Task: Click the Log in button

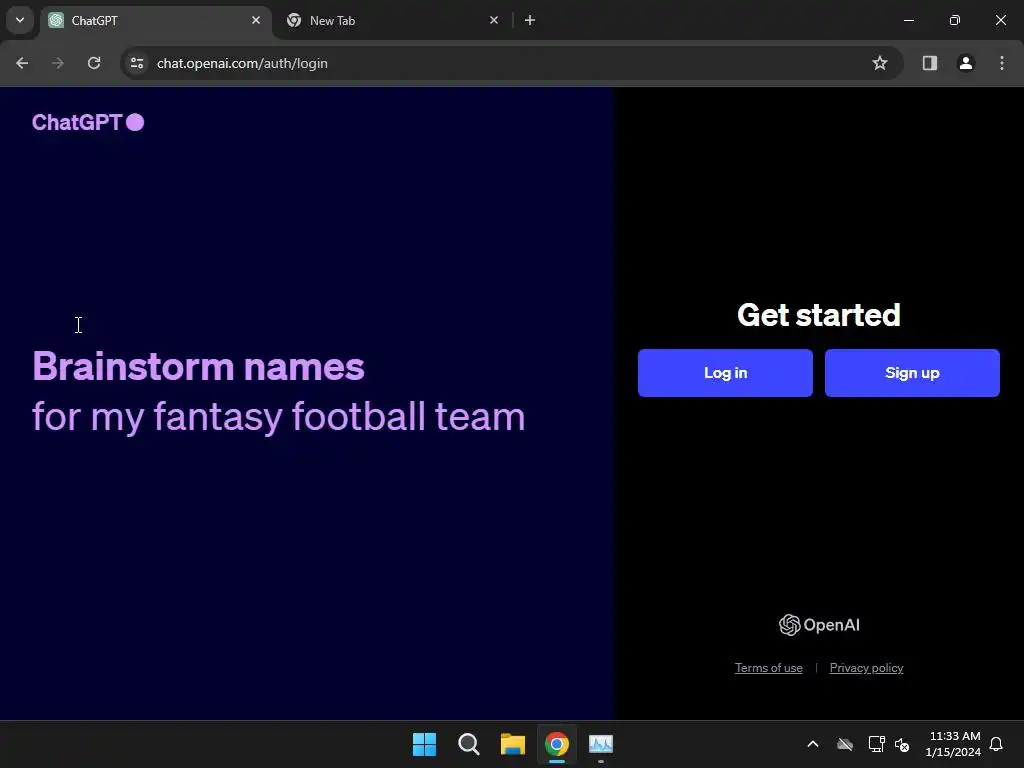Action: click(x=725, y=373)
